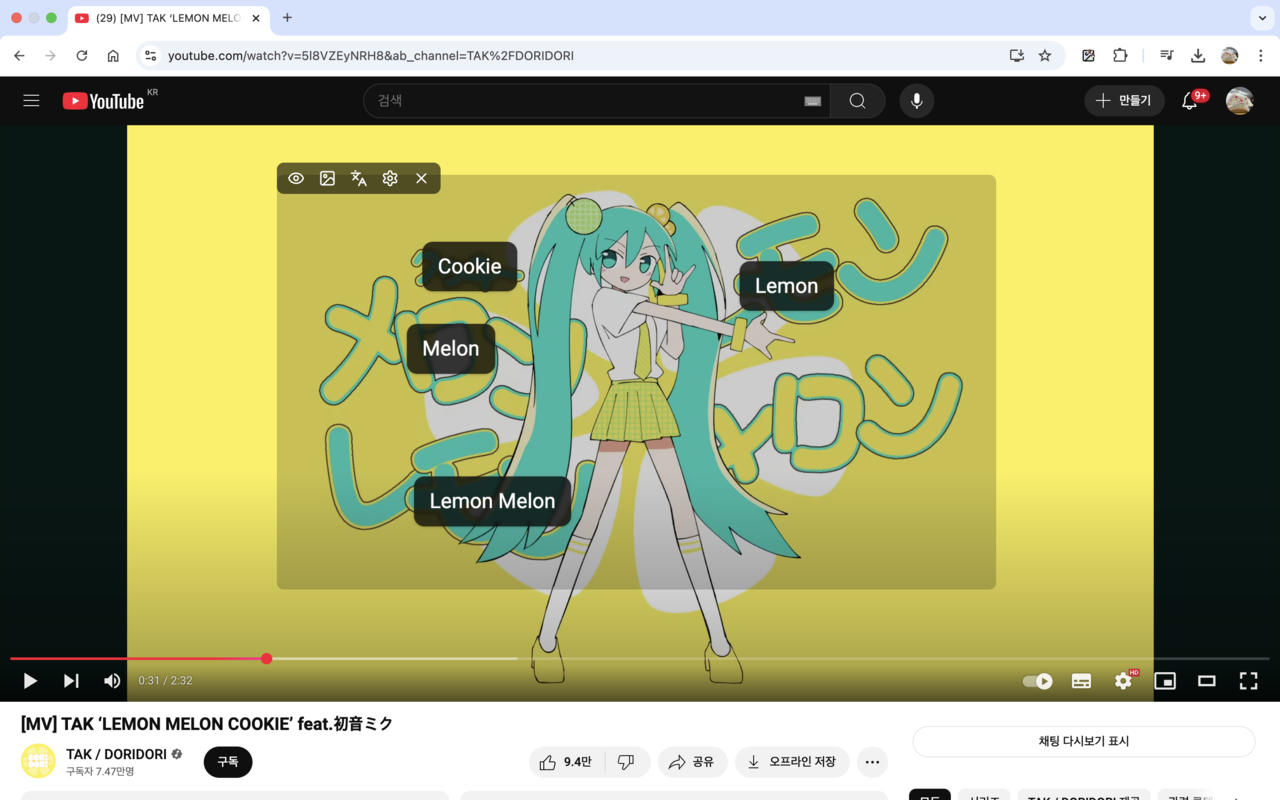Select the translate icon on the overlay toolbar
The height and width of the screenshot is (800, 1280).
[358, 178]
